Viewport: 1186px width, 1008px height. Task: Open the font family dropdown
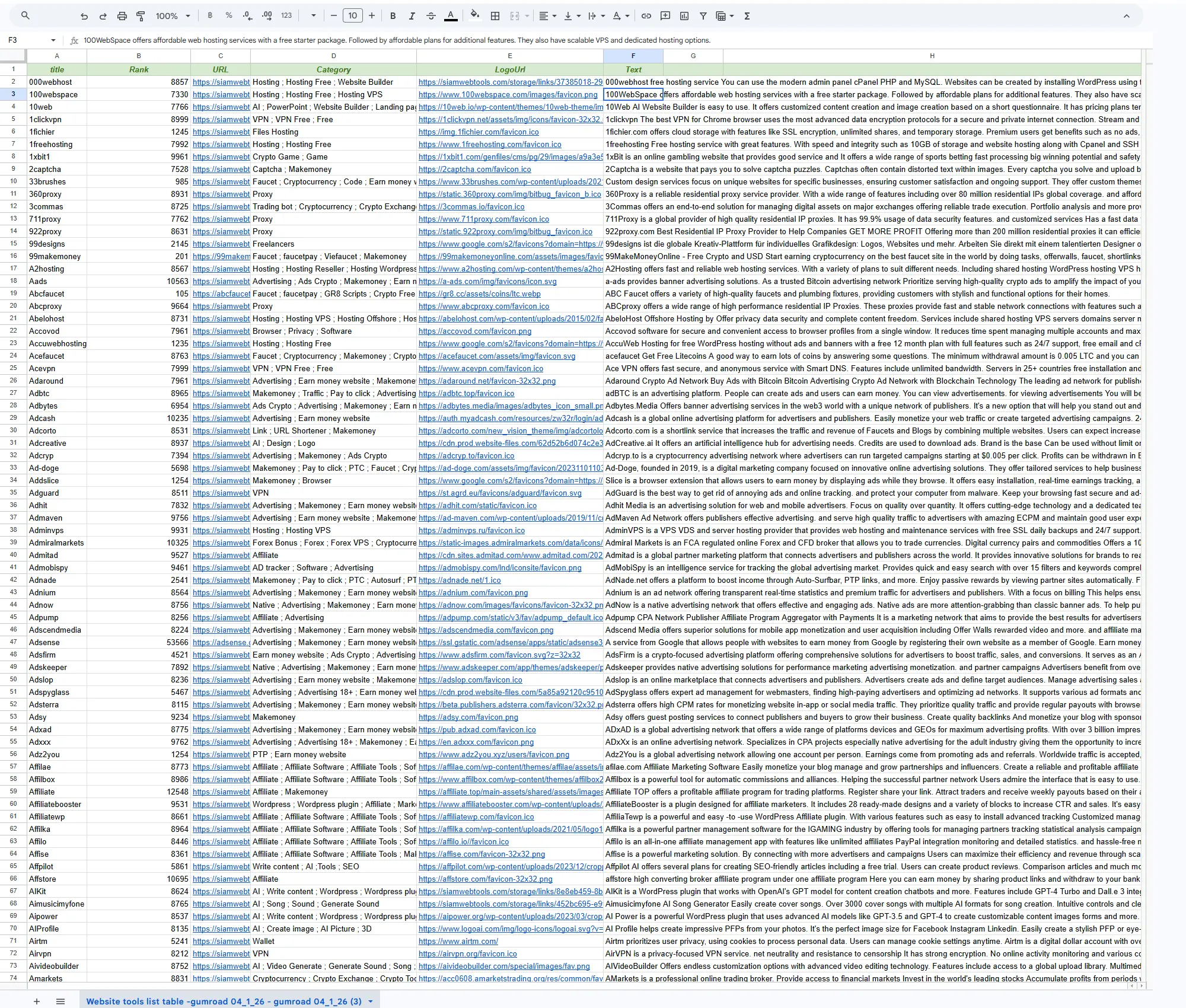pos(314,16)
